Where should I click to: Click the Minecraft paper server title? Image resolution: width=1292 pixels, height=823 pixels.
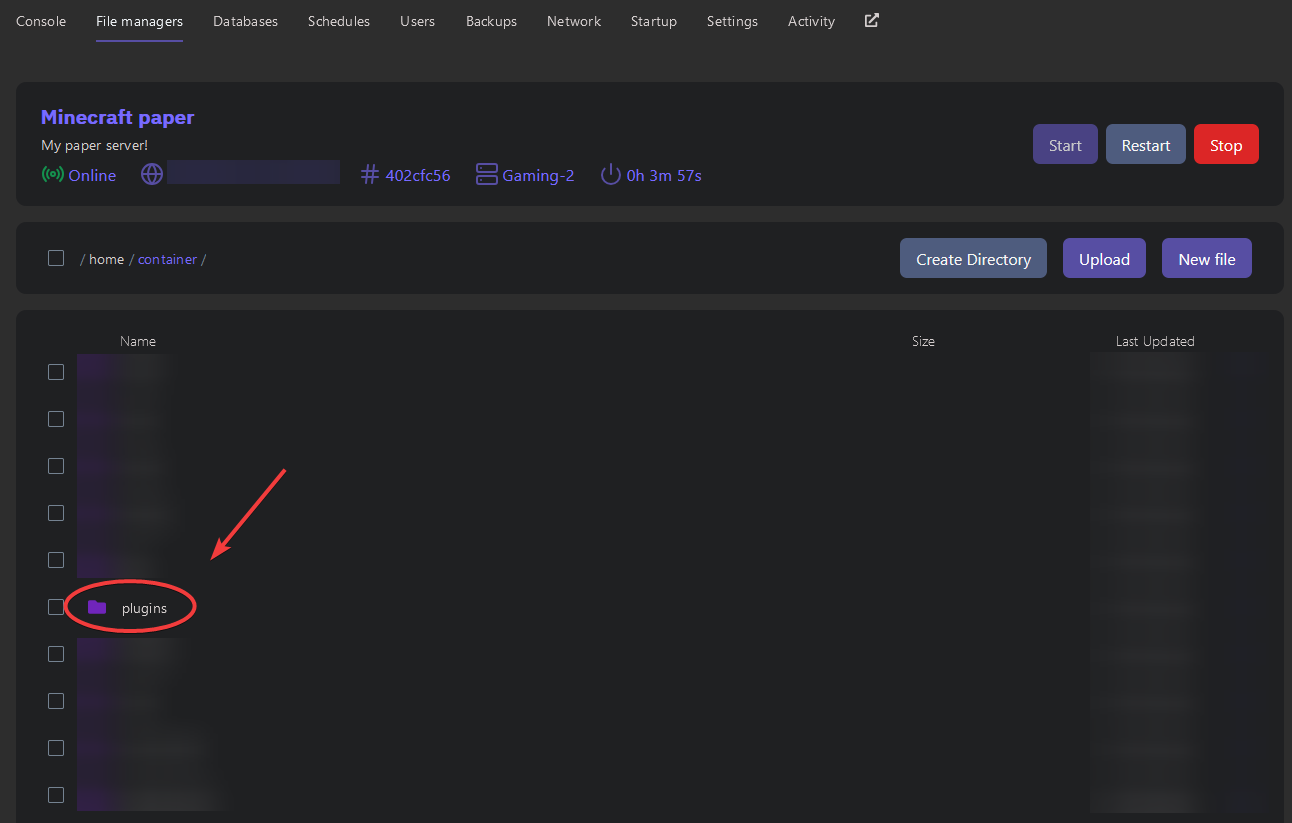[118, 117]
